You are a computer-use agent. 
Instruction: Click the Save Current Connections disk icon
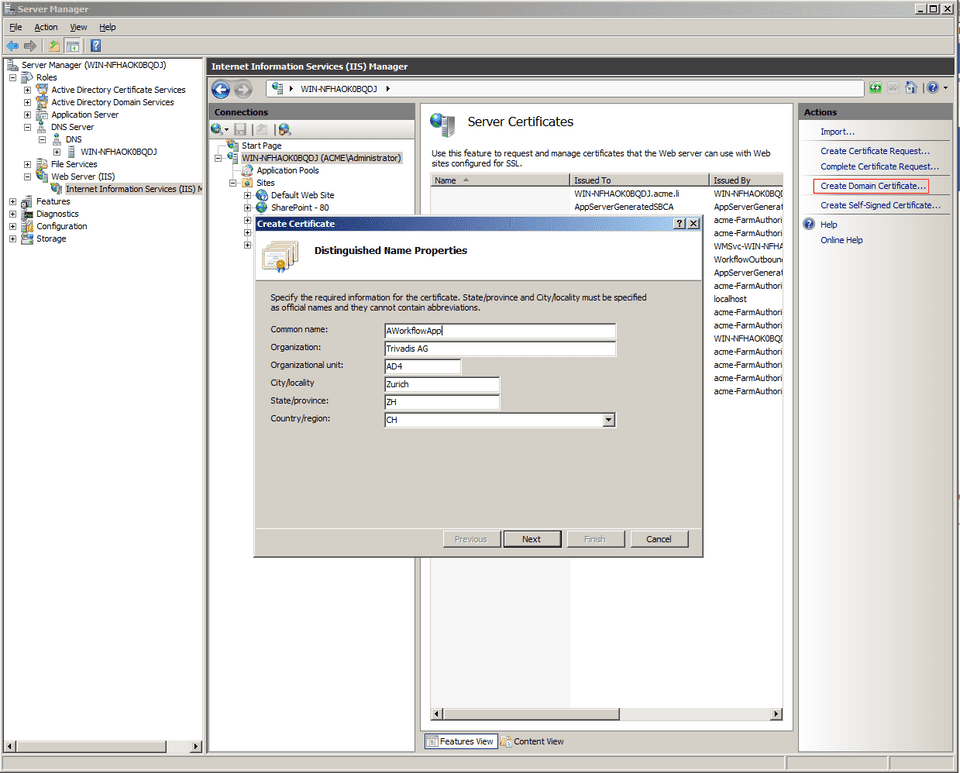pyautogui.click(x=240, y=129)
